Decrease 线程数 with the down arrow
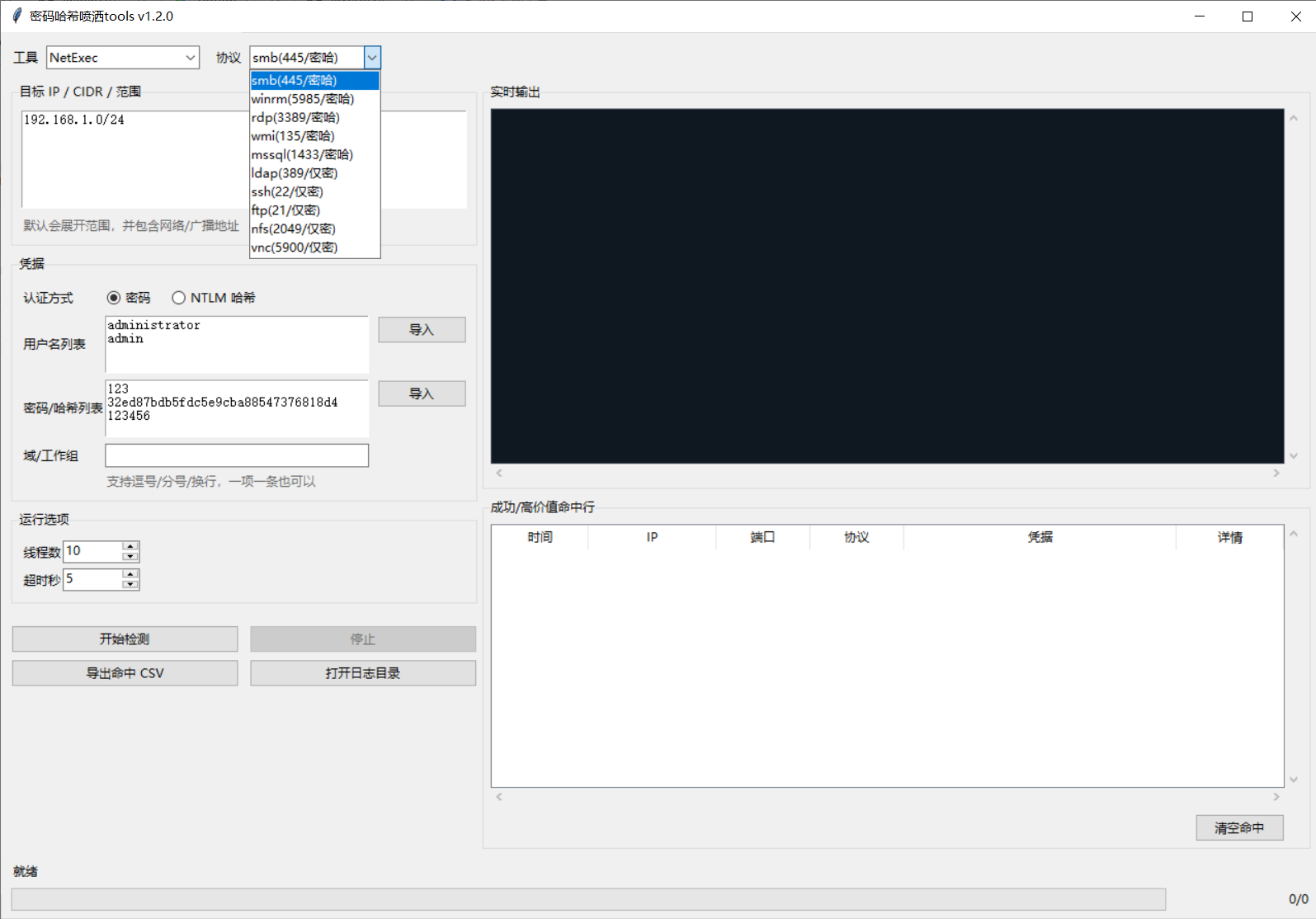The image size is (1316, 919). click(x=130, y=556)
